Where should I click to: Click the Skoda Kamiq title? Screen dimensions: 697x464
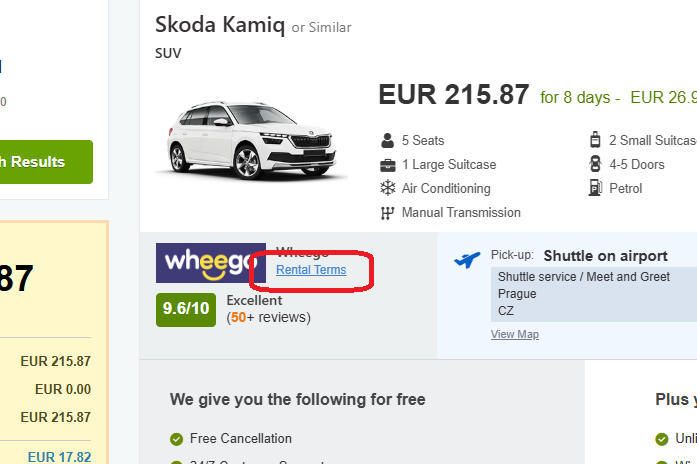(220, 25)
